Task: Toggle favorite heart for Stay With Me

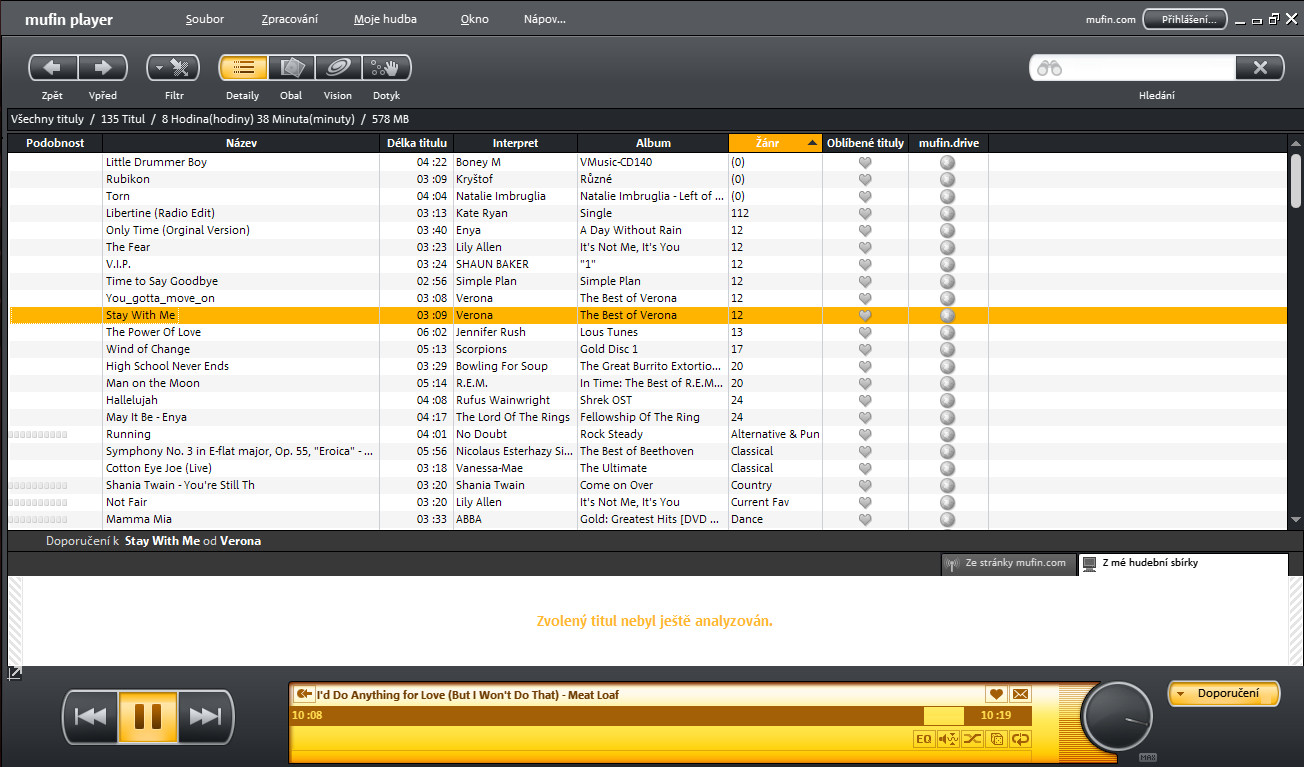Action: [865, 315]
